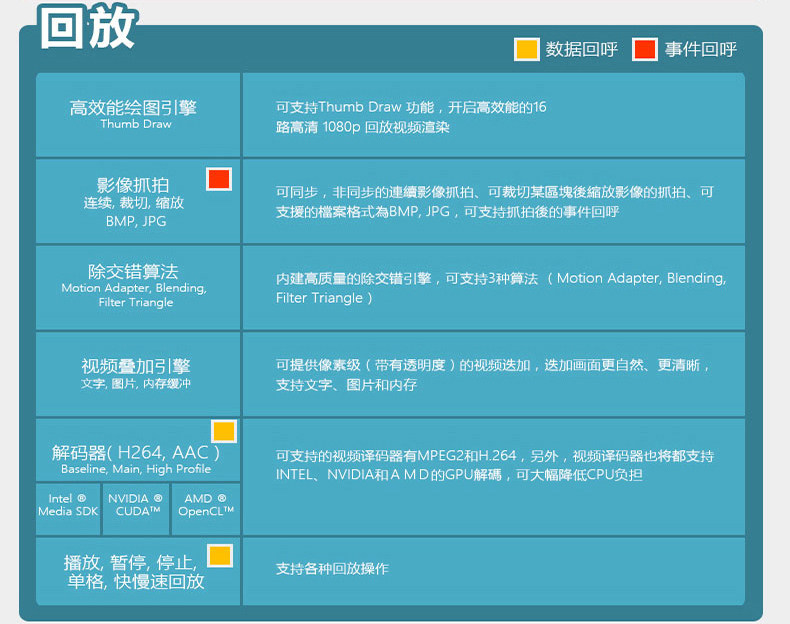790x624 pixels.
Task: Click the red 事件回呼 legend swatch
Action: [645, 49]
